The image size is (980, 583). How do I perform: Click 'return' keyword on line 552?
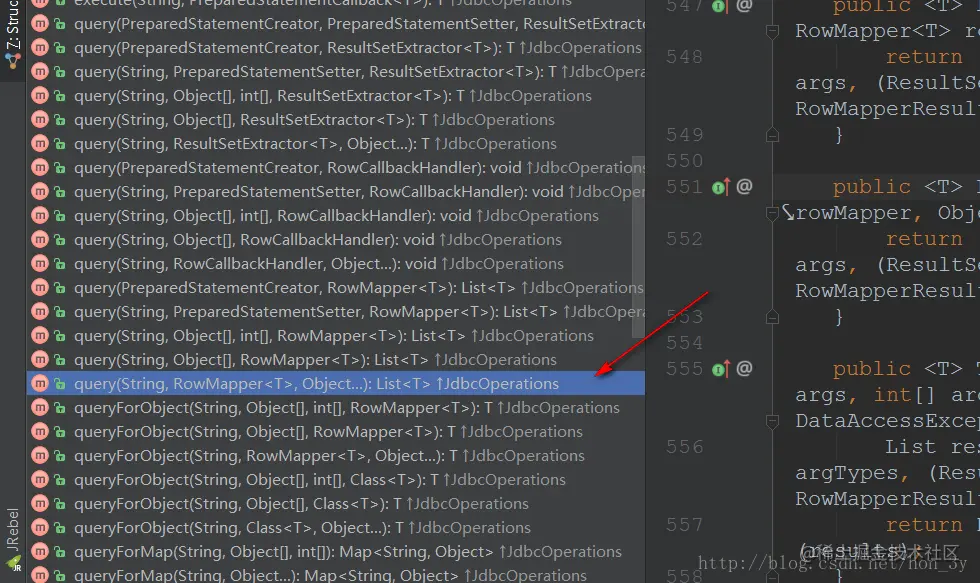coord(924,239)
